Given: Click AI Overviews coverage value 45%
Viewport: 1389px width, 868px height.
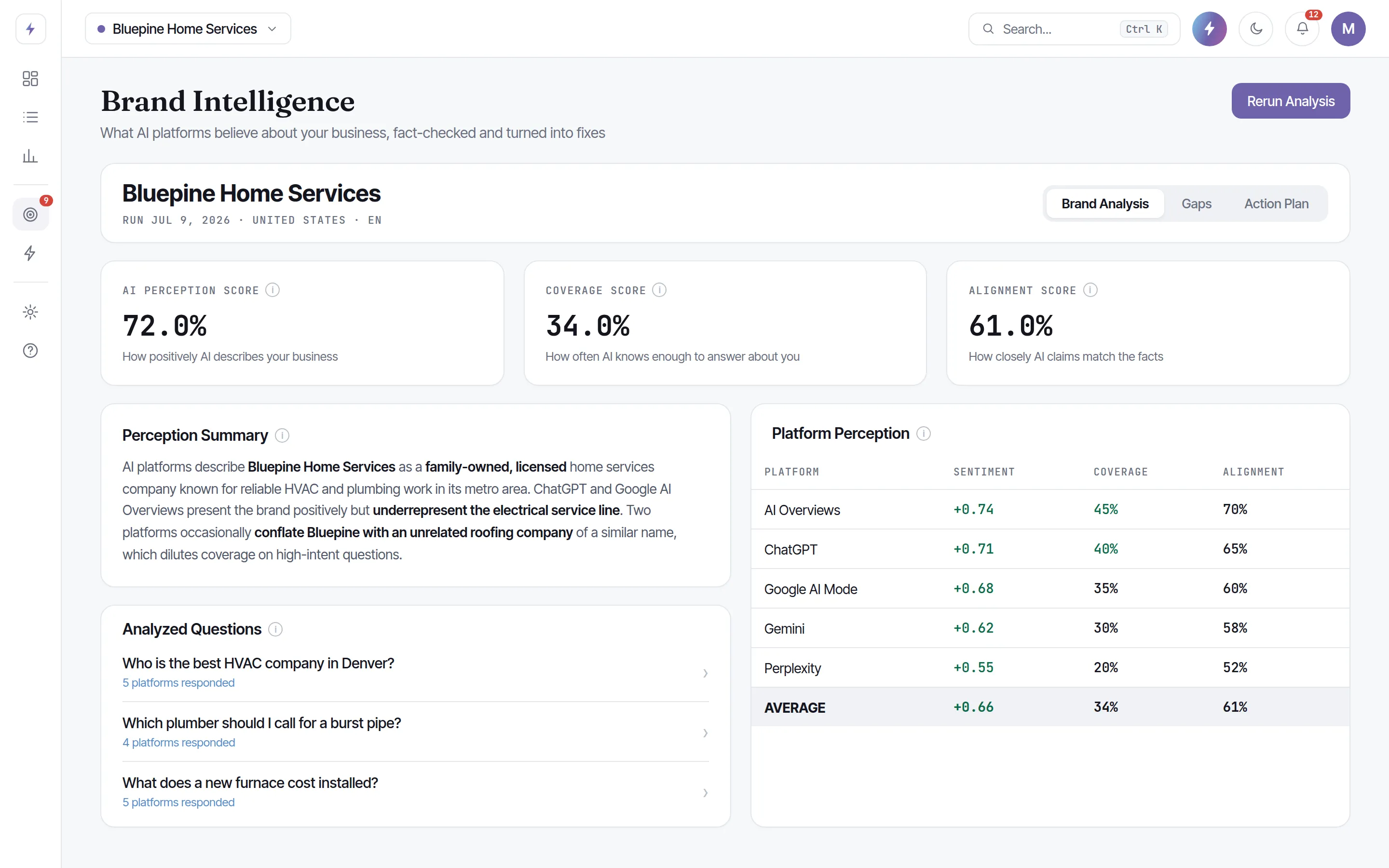Looking at the screenshot, I should [1105, 509].
